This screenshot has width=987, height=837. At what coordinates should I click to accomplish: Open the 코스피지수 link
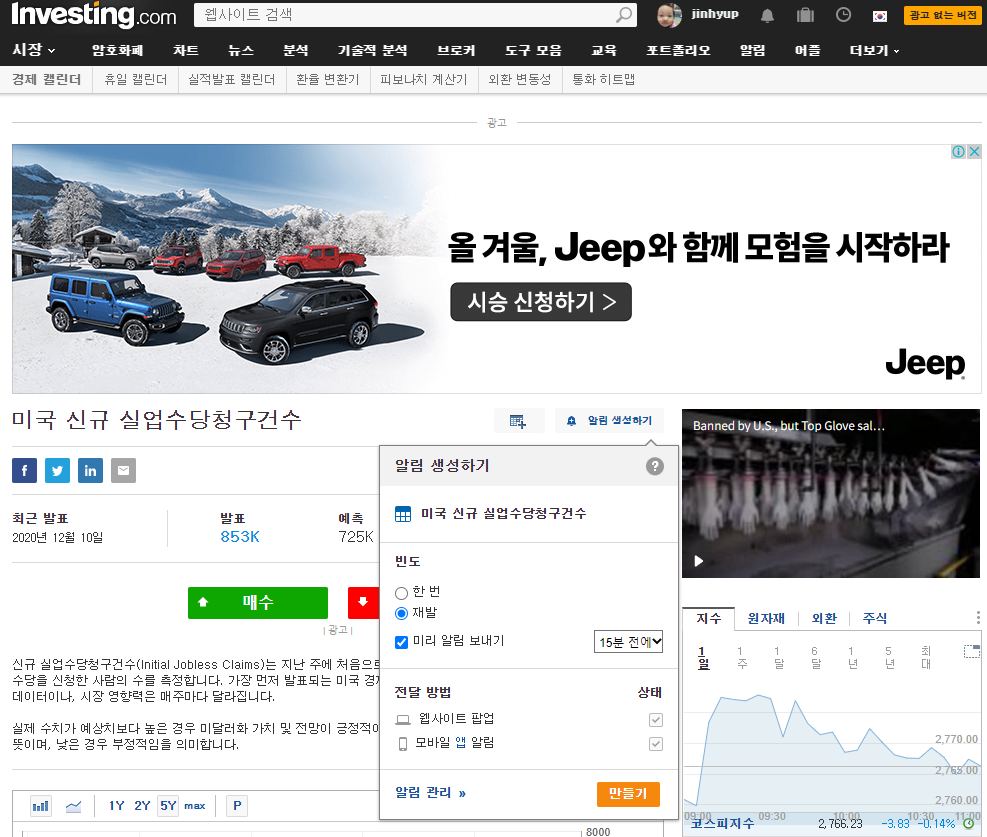point(722,823)
